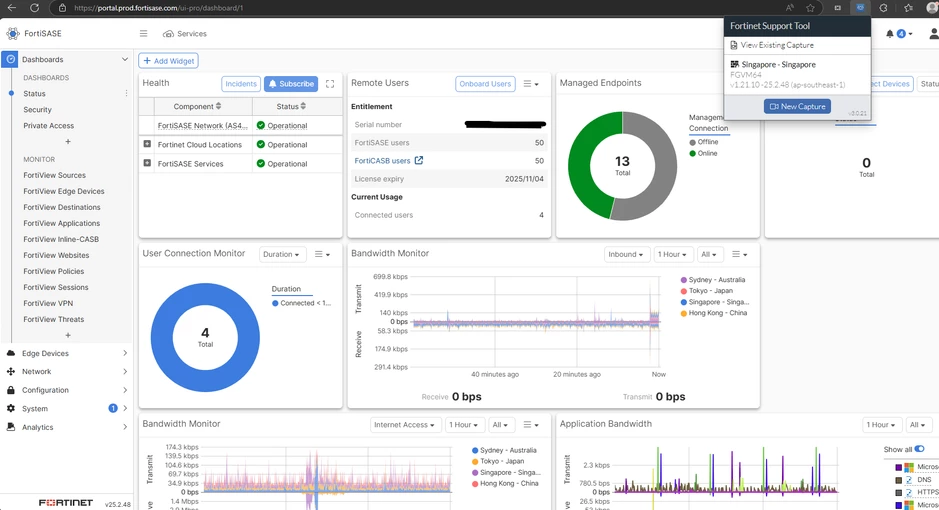
Task: Expand the Fortinet Cloud Locations row
Action: pyautogui.click(x=147, y=144)
